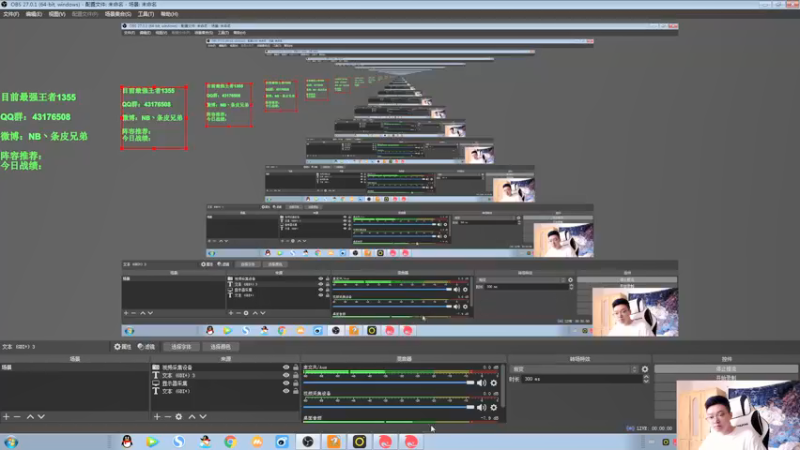800x450 pixels.
Task: Click the 视频采集设备 mixer volume slider handle
Action: point(470,407)
